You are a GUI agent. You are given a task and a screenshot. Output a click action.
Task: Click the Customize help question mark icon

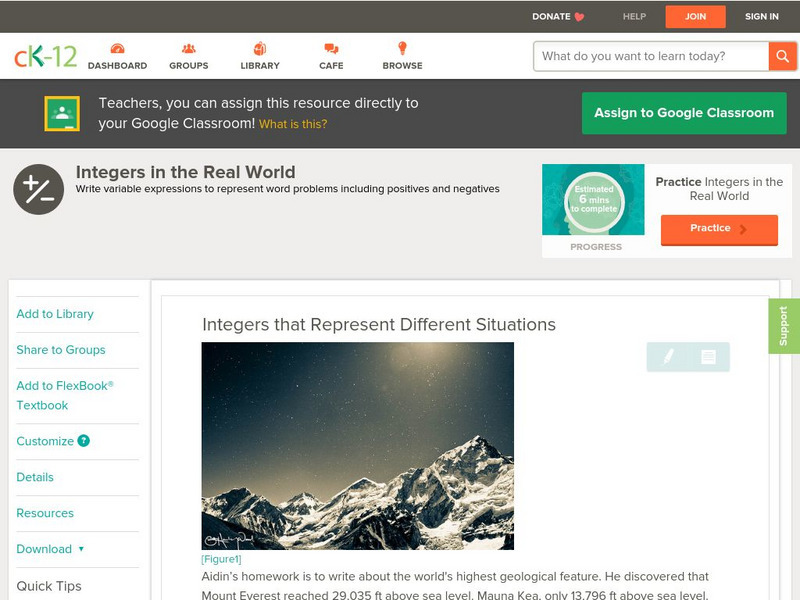[x=84, y=441]
